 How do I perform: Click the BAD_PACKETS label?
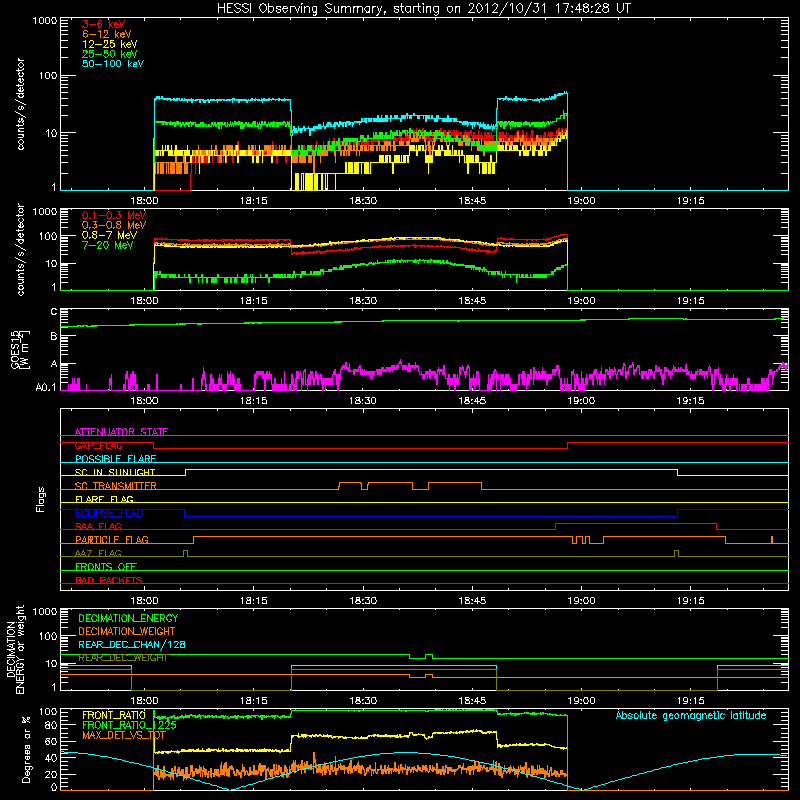pos(109,580)
